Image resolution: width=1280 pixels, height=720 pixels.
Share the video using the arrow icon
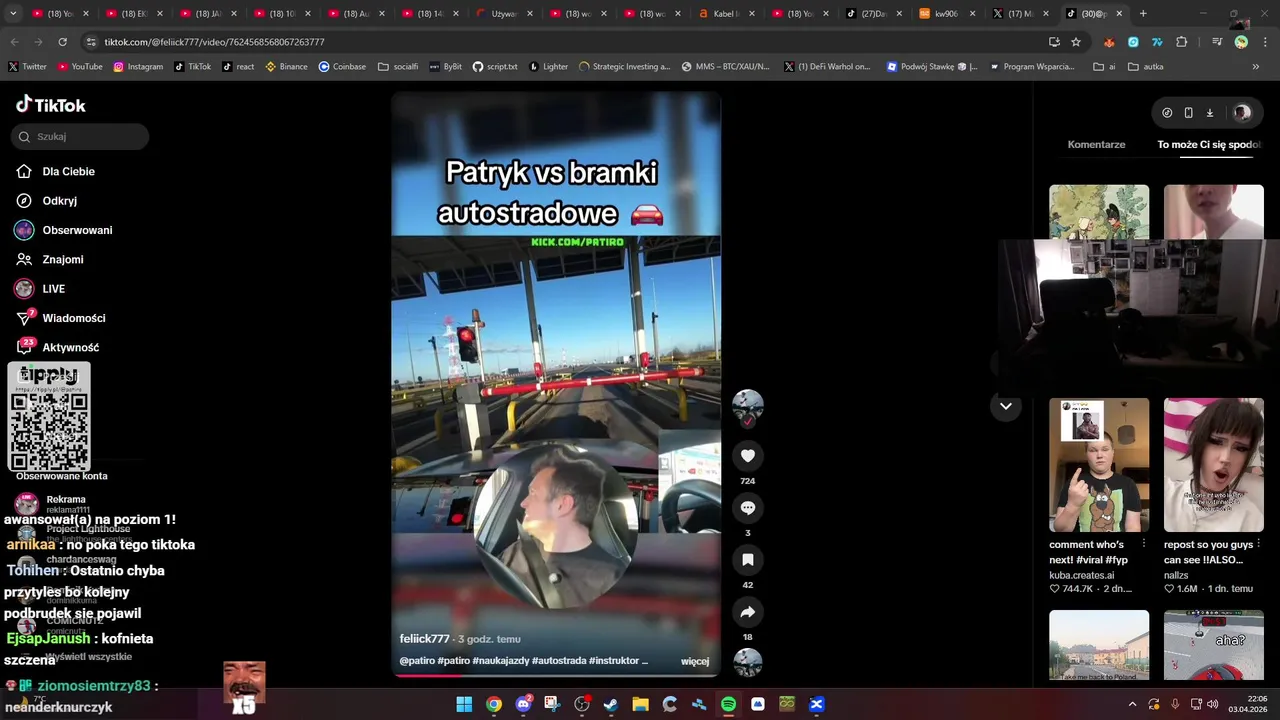coord(747,612)
